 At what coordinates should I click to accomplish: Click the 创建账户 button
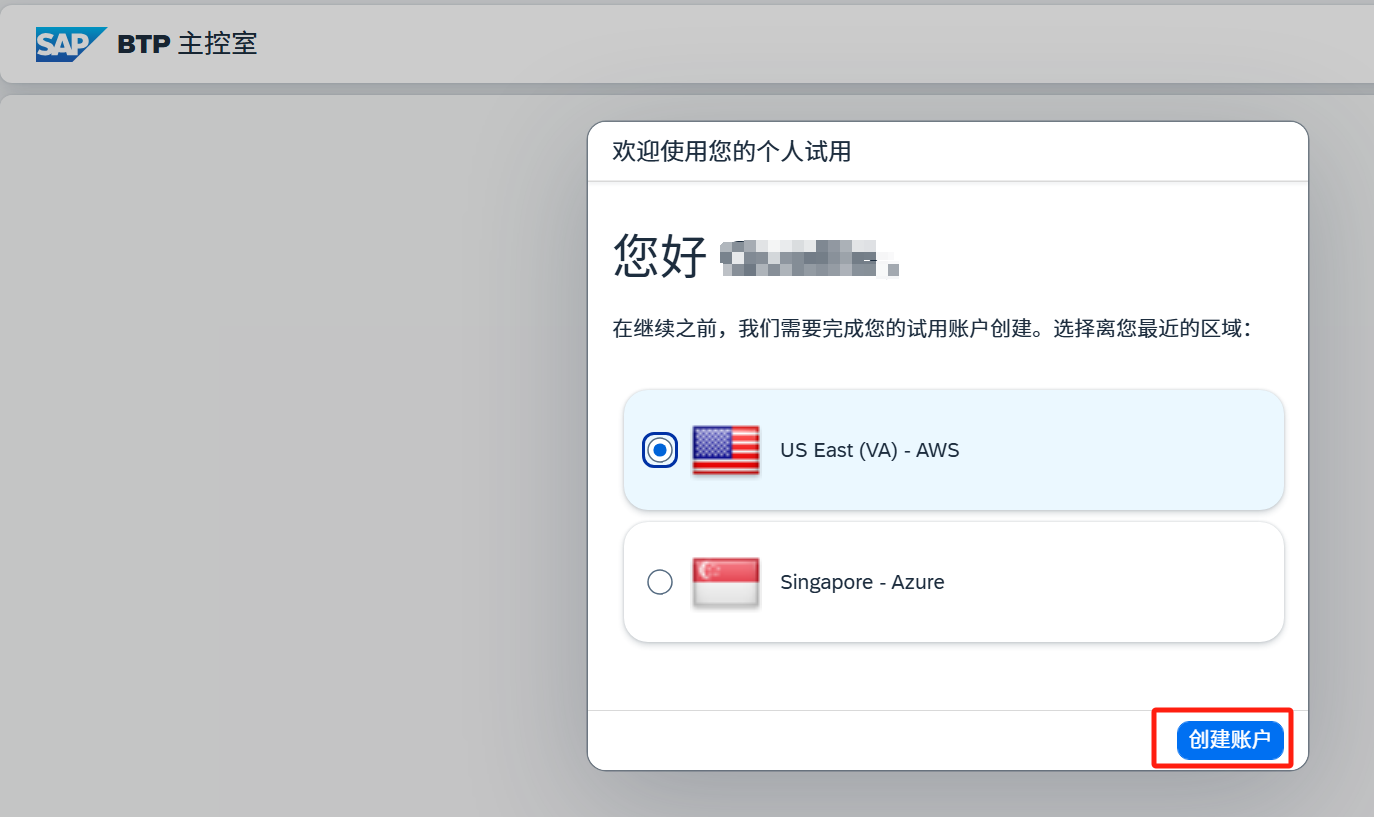1230,740
